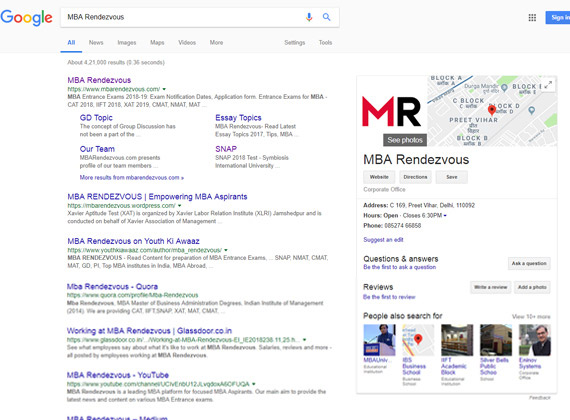
Task: Click See photos on the knowledge panel
Action: pos(405,140)
